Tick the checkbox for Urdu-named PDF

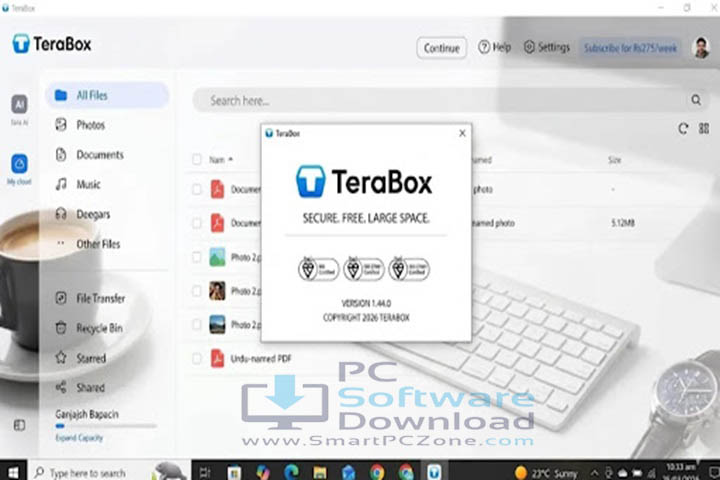tap(197, 359)
